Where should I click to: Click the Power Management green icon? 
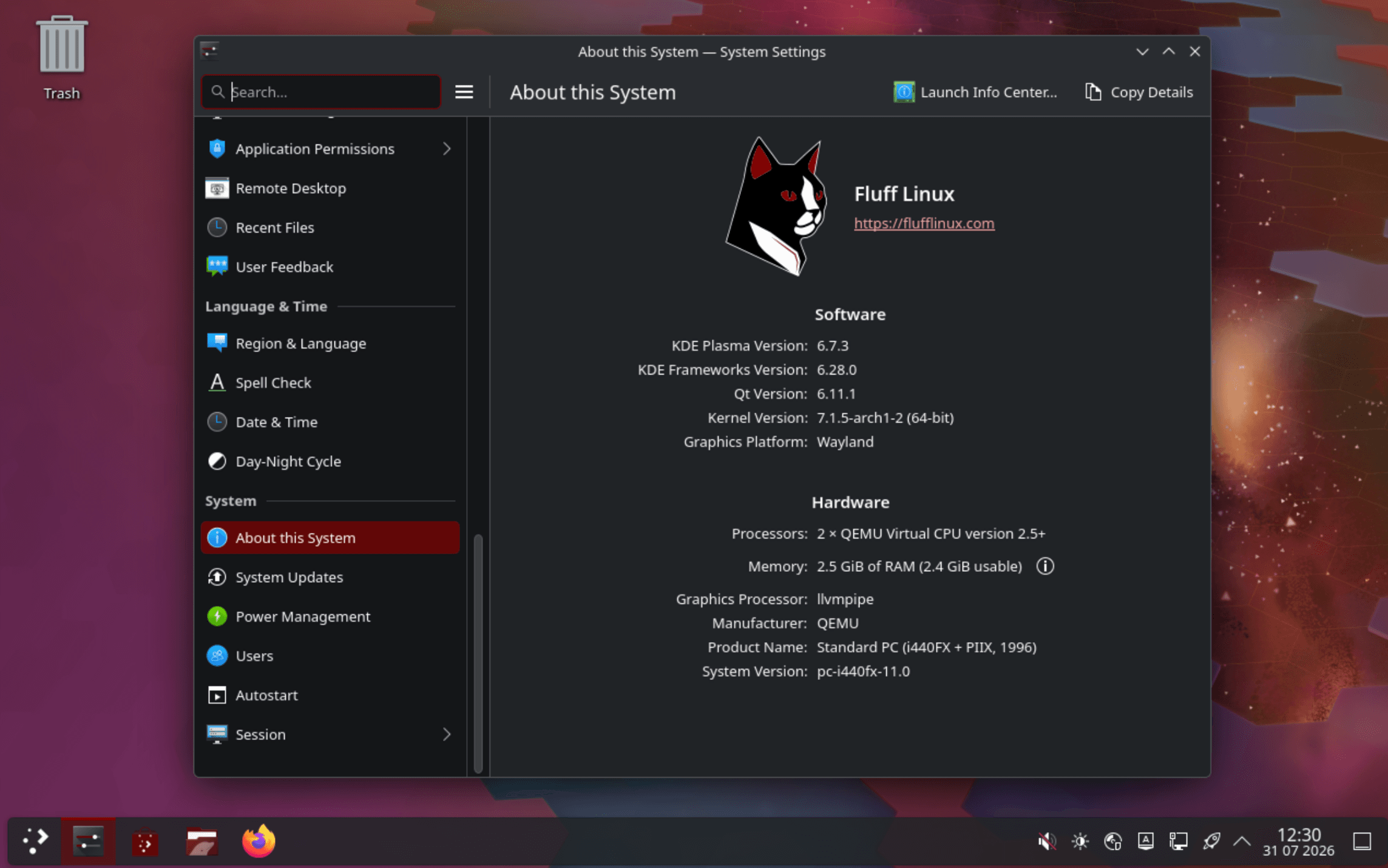(217, 616)
